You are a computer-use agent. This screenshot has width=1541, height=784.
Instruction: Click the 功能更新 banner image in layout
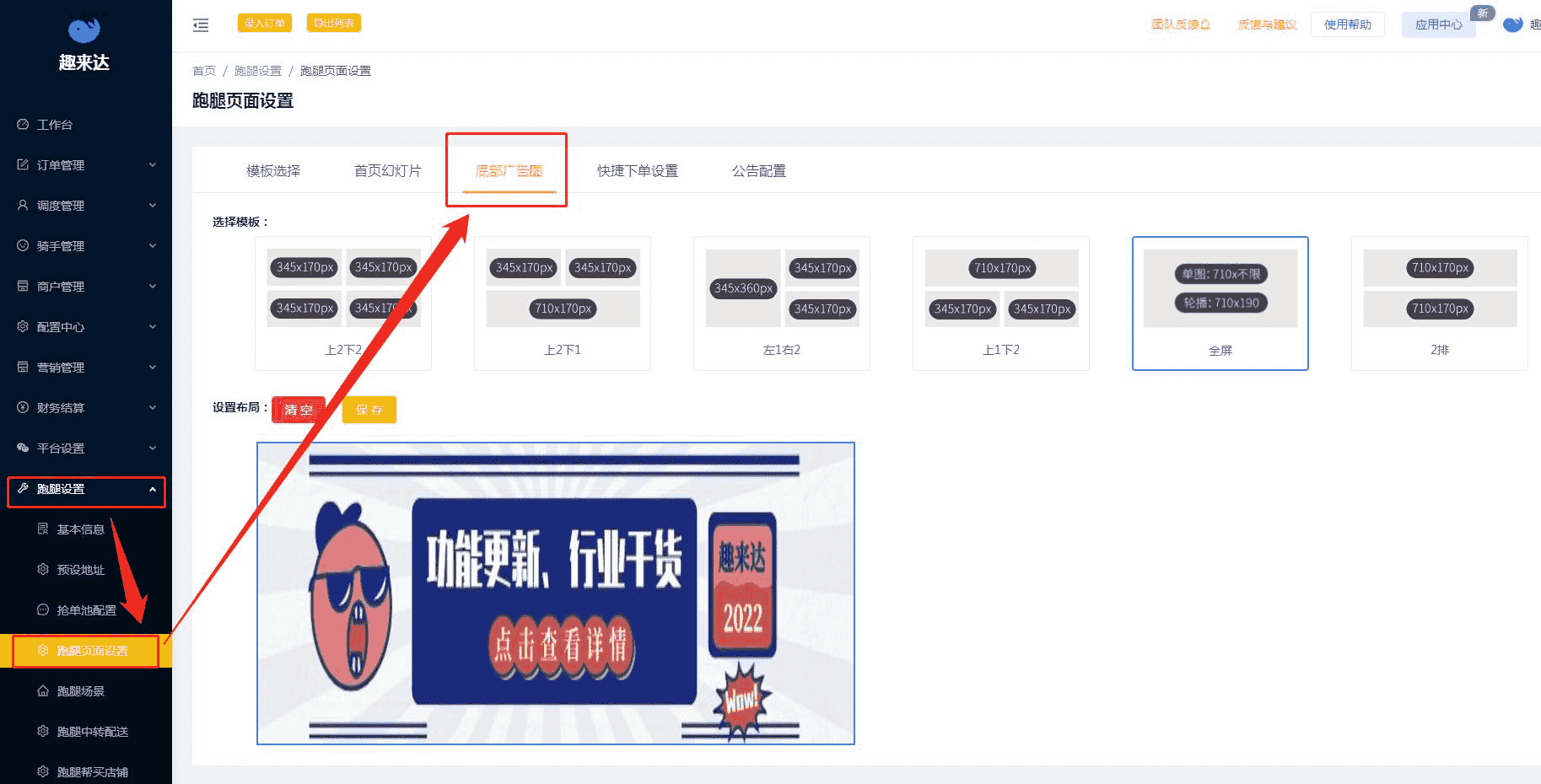(x=556, y=593)
